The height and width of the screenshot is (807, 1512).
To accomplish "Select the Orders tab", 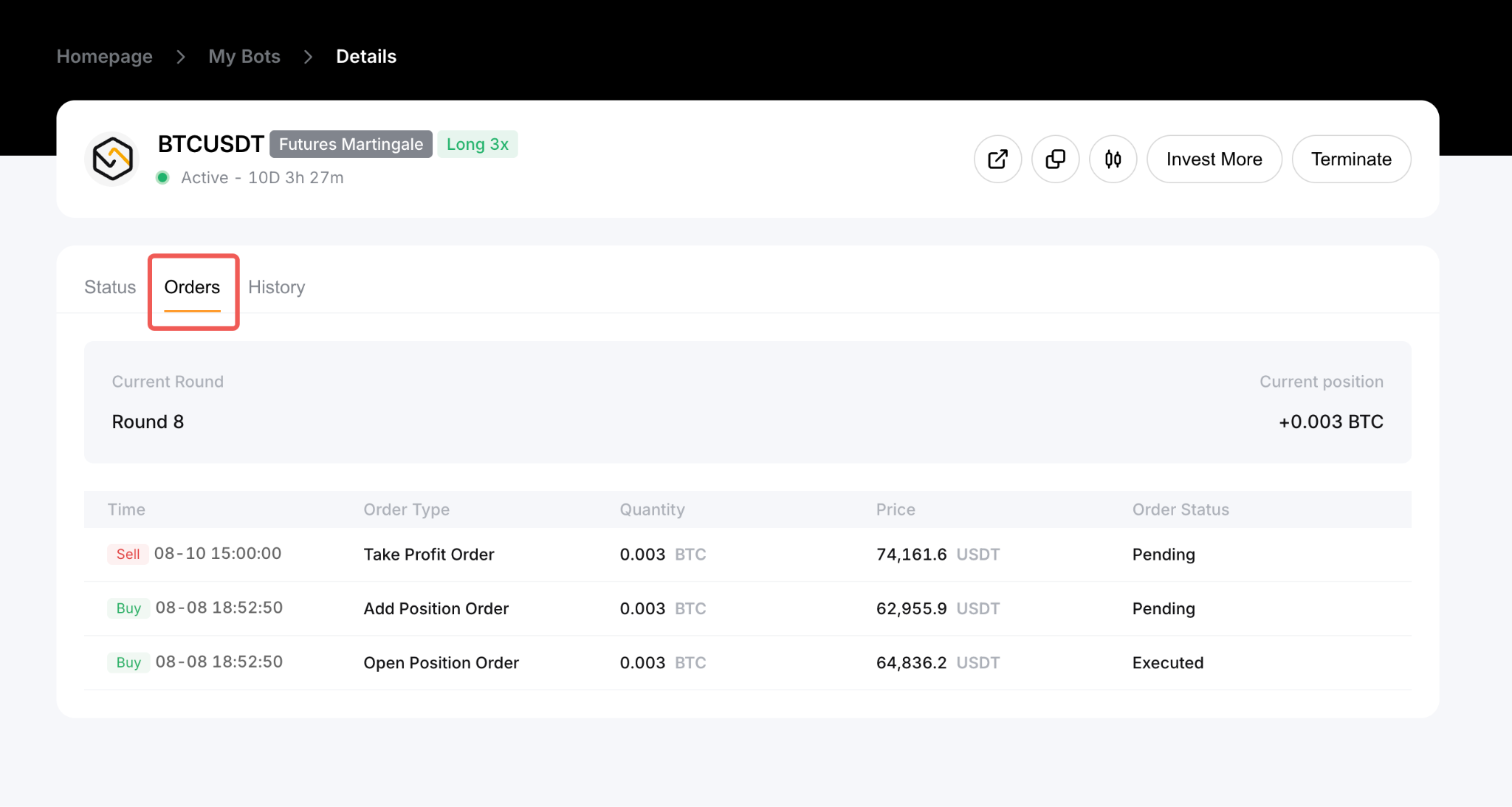I will (192, 287).
